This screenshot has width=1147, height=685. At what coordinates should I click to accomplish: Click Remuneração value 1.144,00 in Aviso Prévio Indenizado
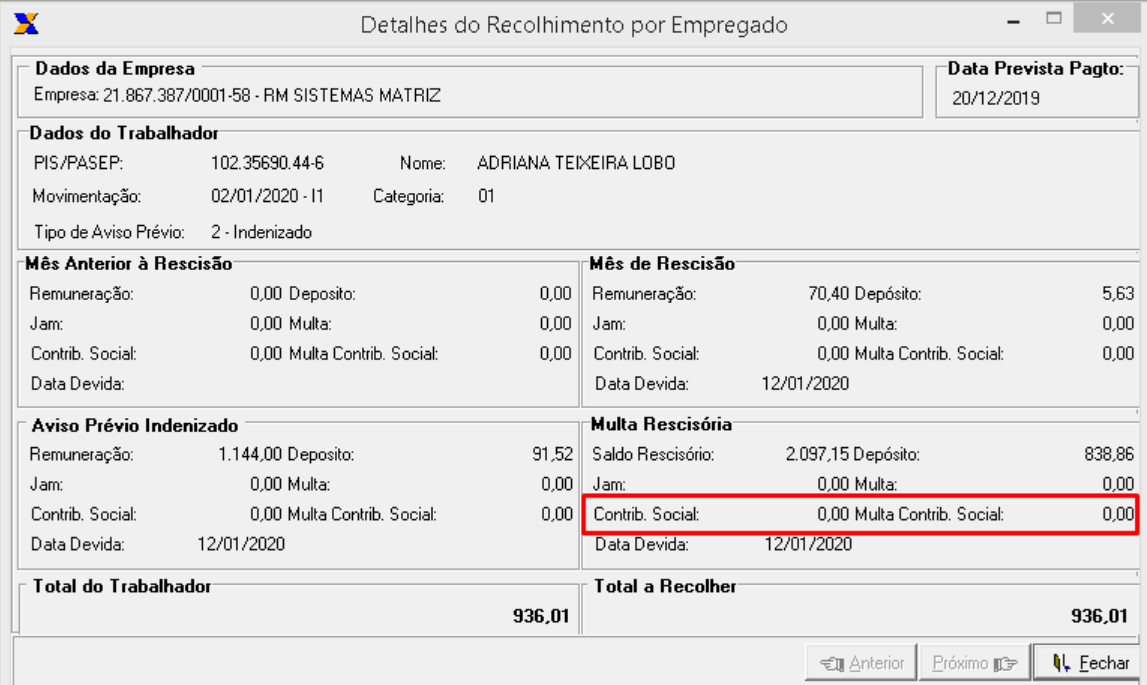click(x=250, y=454)
